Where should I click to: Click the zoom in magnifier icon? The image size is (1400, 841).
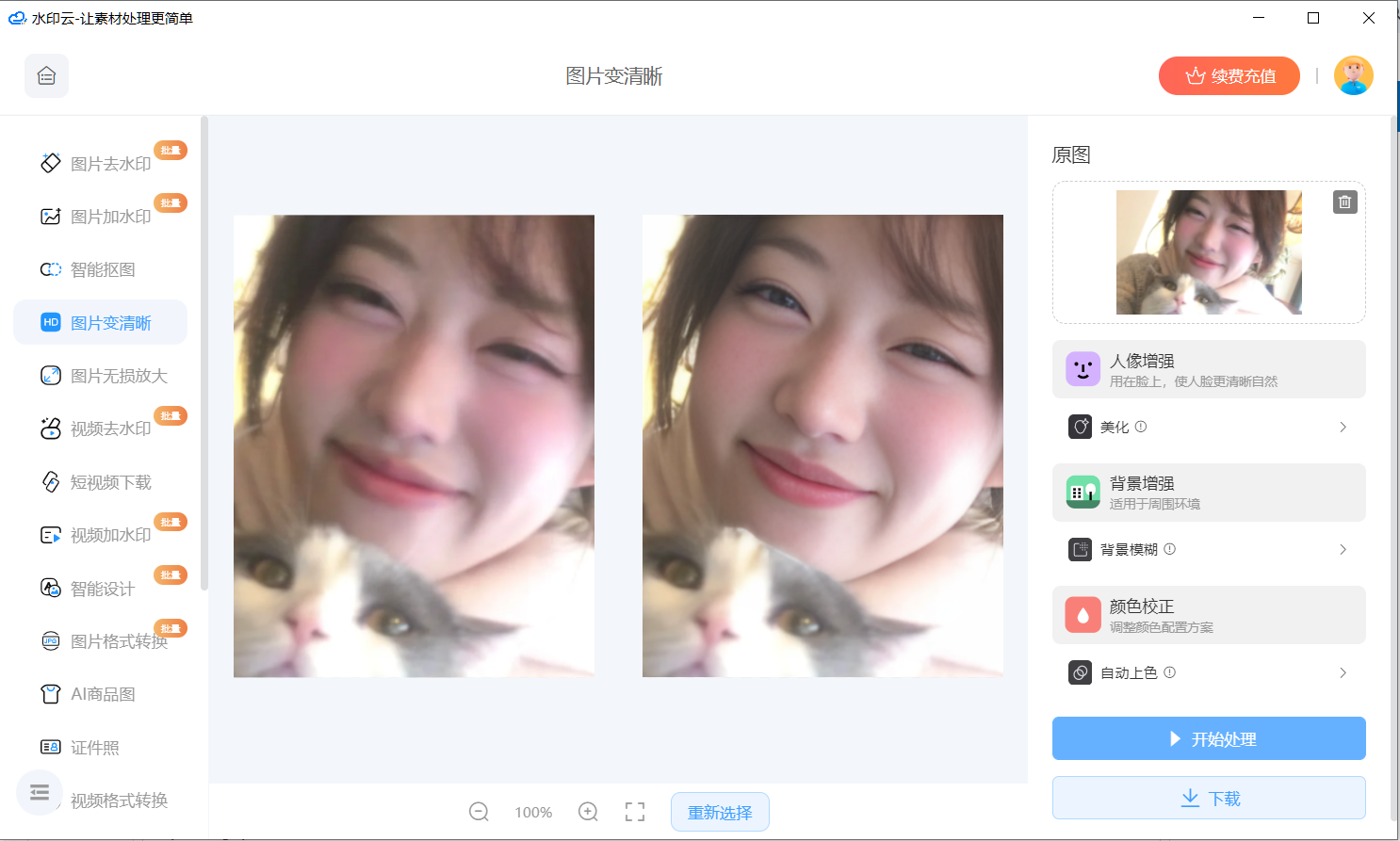(588, 812)
